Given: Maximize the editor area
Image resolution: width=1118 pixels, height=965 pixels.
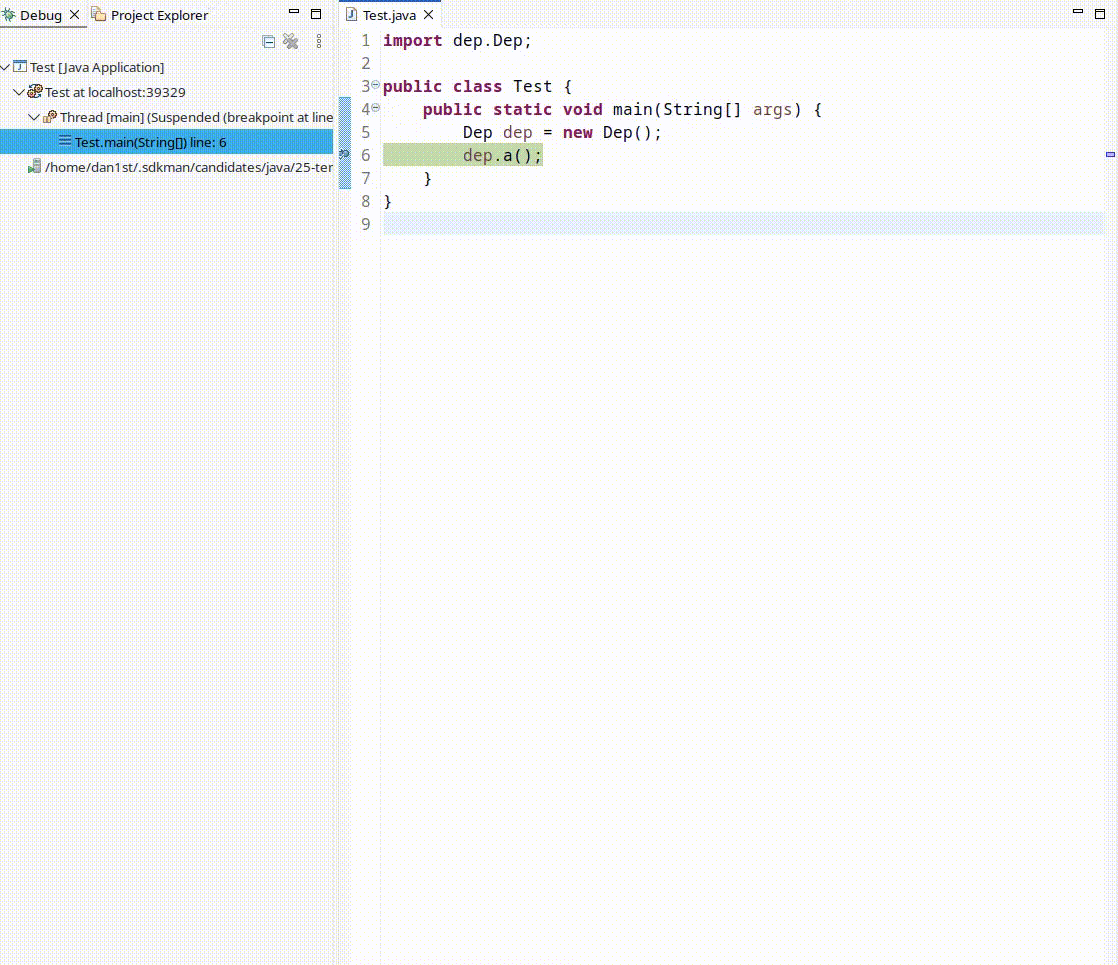Looking at the screenshot, I should pyautogui.click(x=1099, y=14).
